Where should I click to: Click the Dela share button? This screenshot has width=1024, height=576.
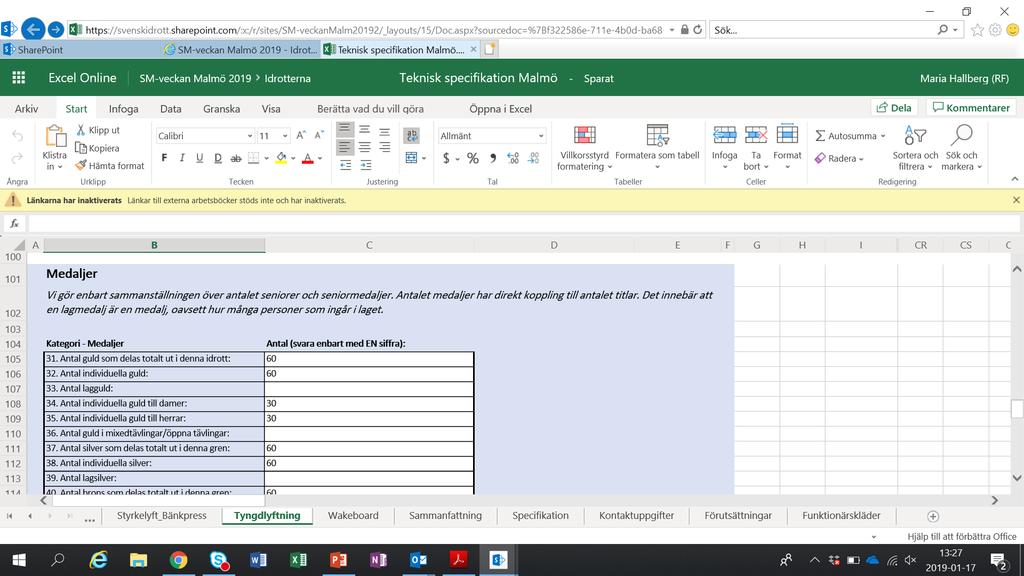[894, 108]
